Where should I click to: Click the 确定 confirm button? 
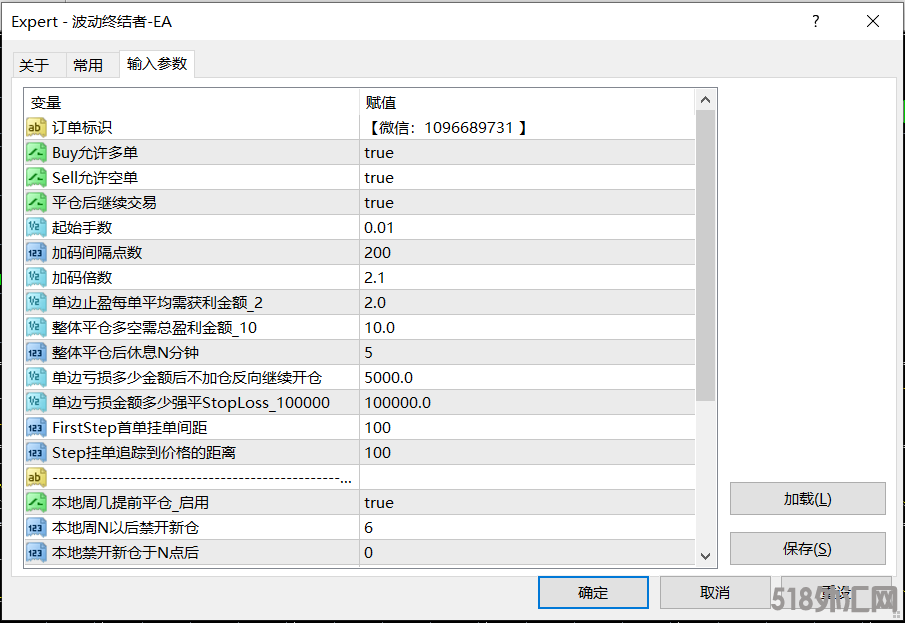(x=593, y=592)
